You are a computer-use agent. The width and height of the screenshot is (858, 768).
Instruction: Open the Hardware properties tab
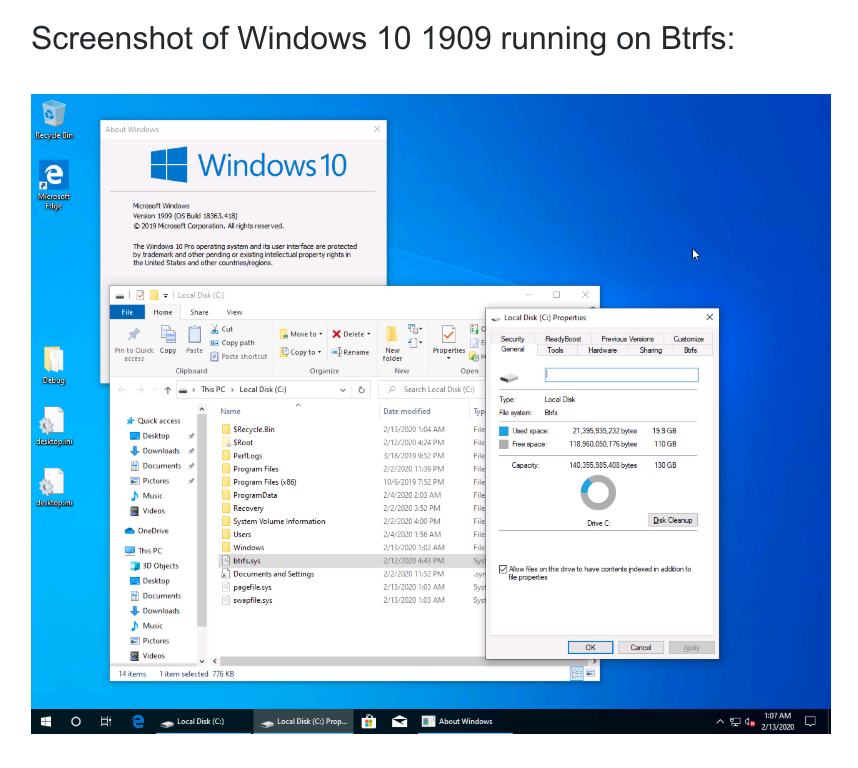point(602,350)
